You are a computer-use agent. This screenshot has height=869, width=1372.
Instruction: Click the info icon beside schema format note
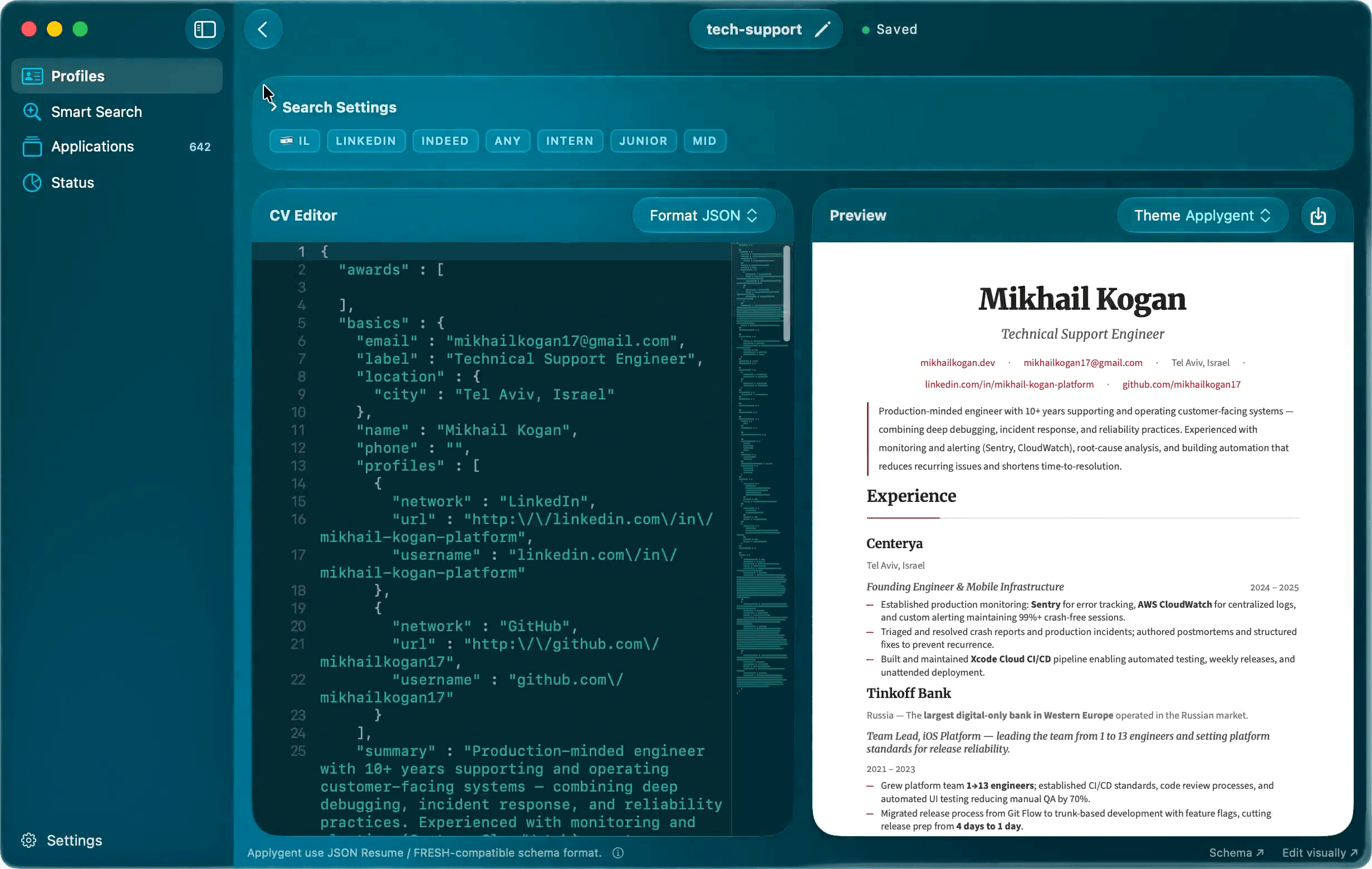pyautogui.click(x=618, y=852)
